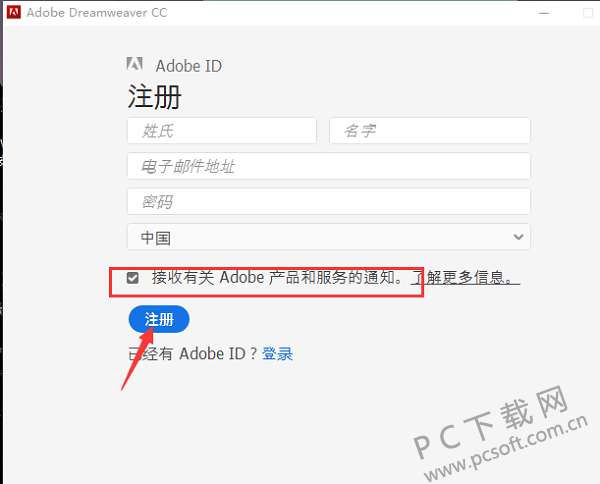Minimize the Adobe Dreamweaver CC window

click(544, 13)
